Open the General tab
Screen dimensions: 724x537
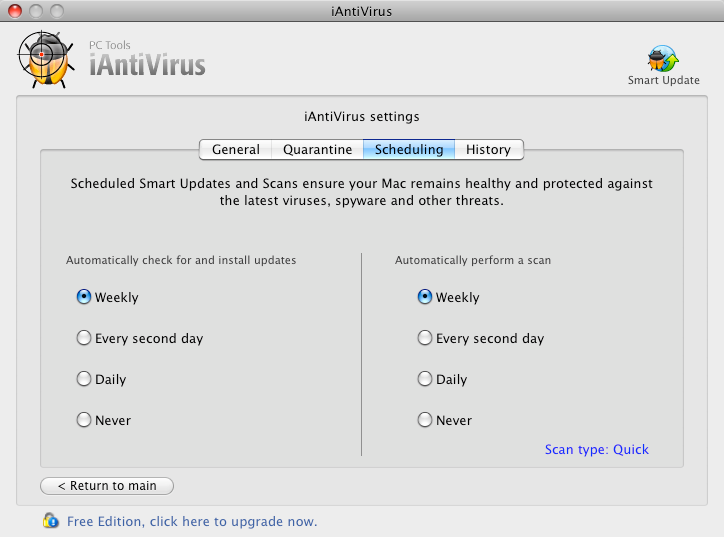pyautogui.click(x=236, y=149)
